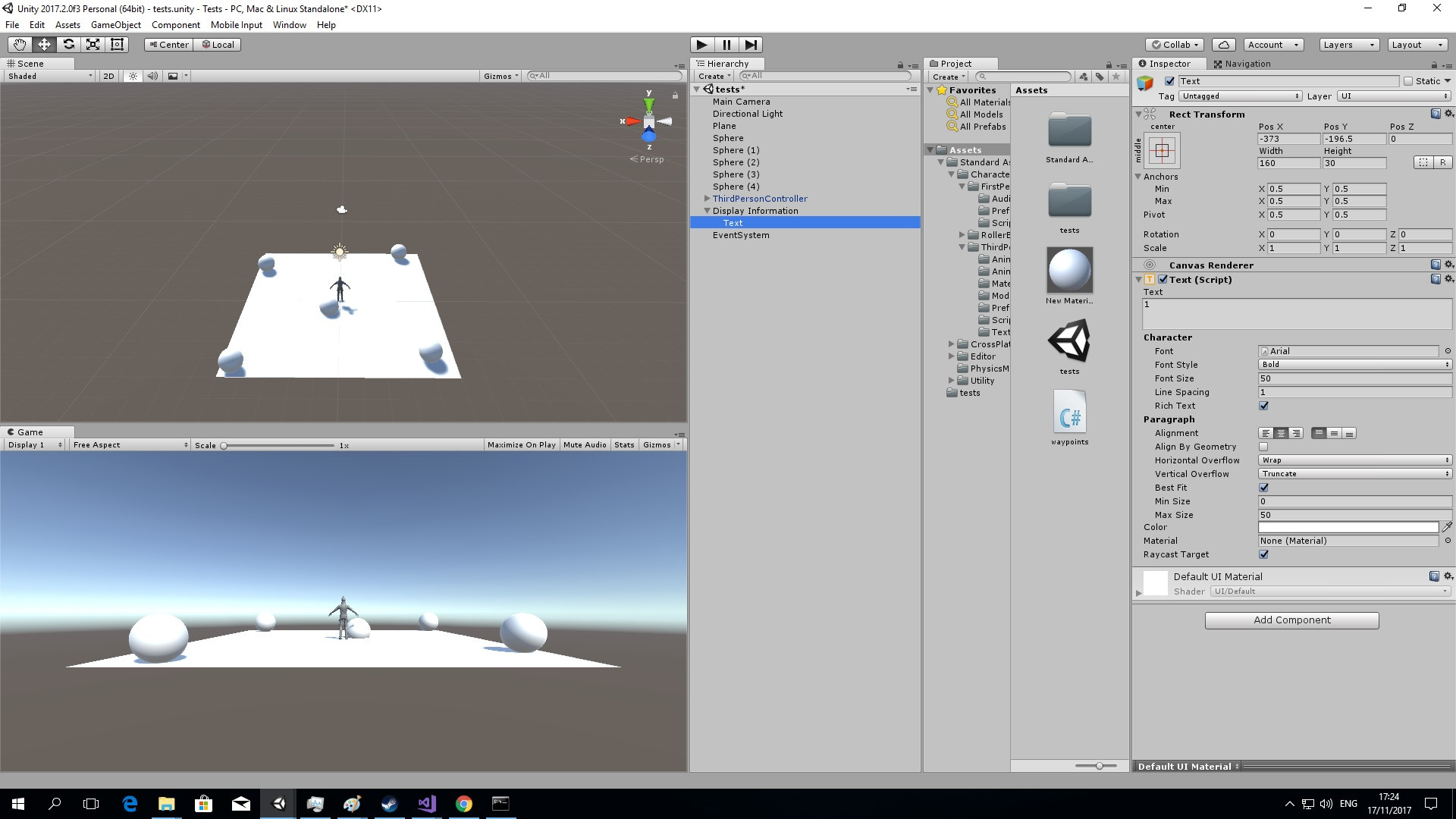
Task: Toggle the Static checkbox
Action: coord(1408,81)
